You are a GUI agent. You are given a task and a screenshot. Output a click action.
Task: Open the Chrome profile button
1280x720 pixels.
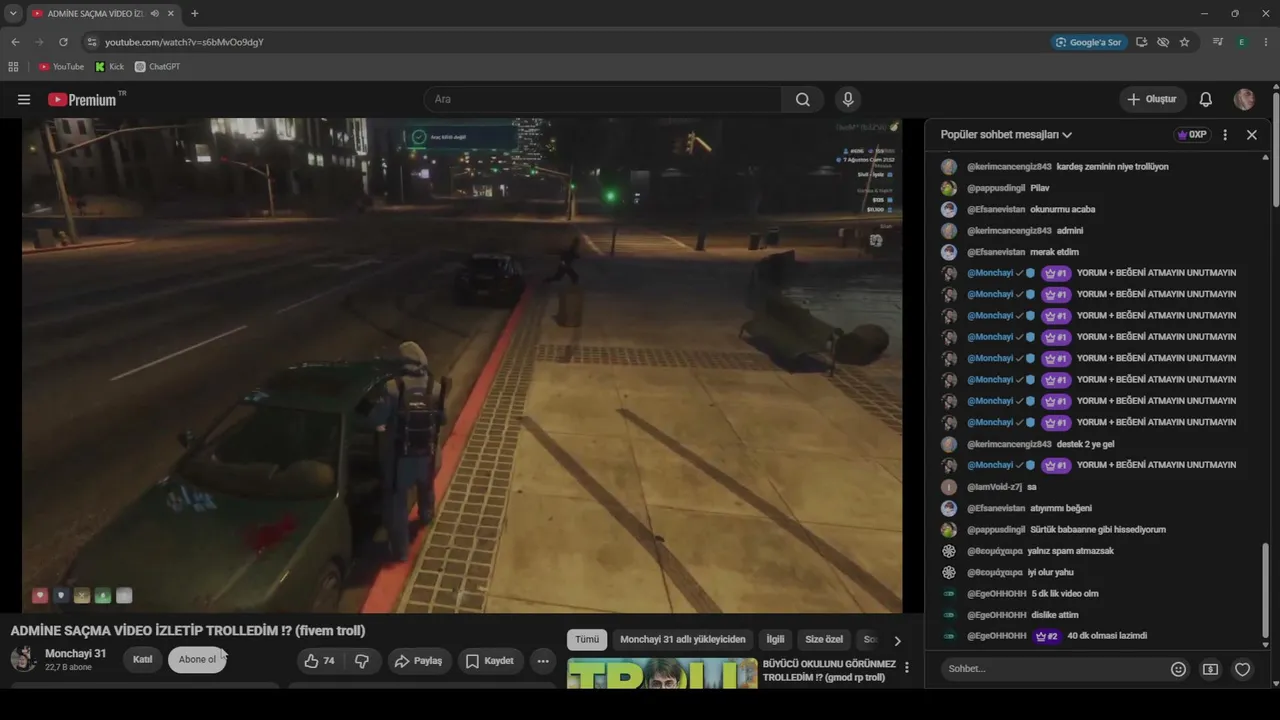coord(1241,42)
